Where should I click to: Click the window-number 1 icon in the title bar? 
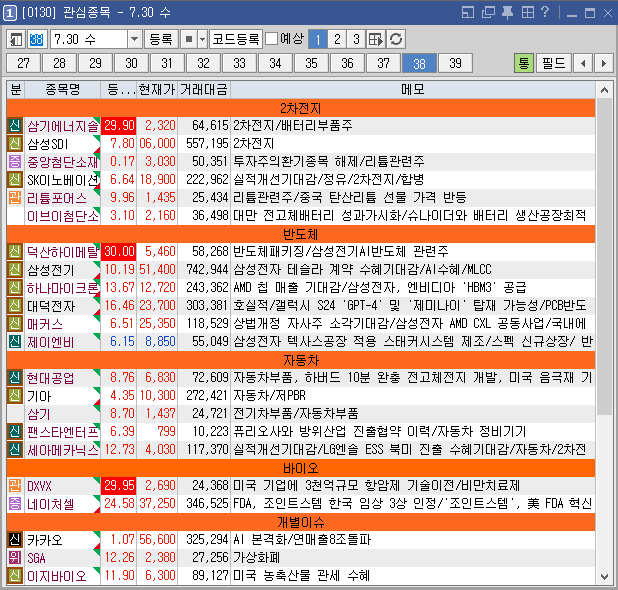tap(10, 13)
